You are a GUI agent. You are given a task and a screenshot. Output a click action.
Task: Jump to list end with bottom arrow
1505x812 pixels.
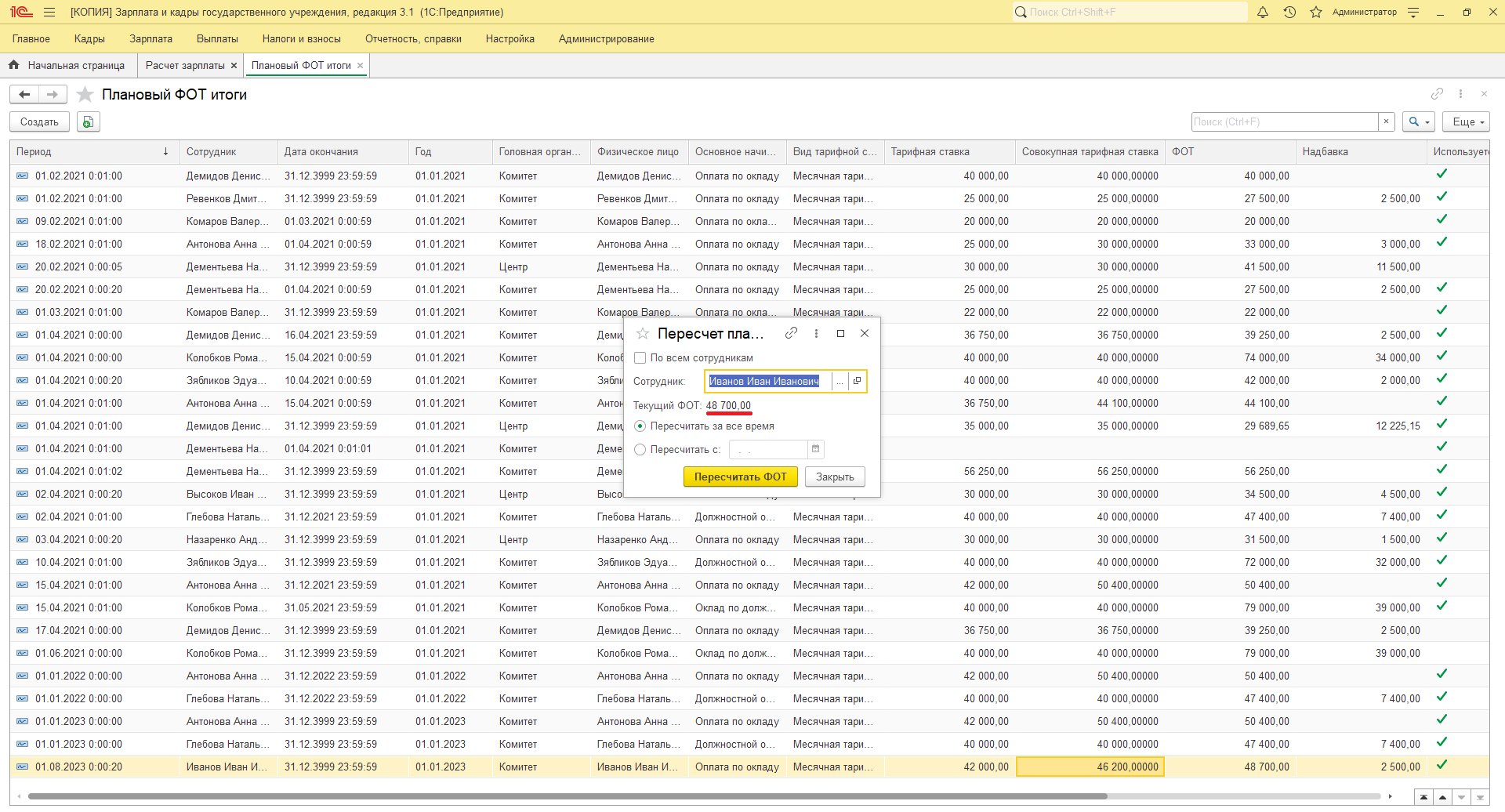[1480, 797]
